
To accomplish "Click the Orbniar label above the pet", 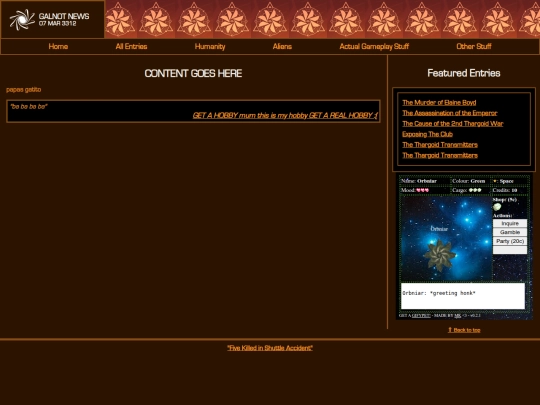I will [x=439, y=229].
